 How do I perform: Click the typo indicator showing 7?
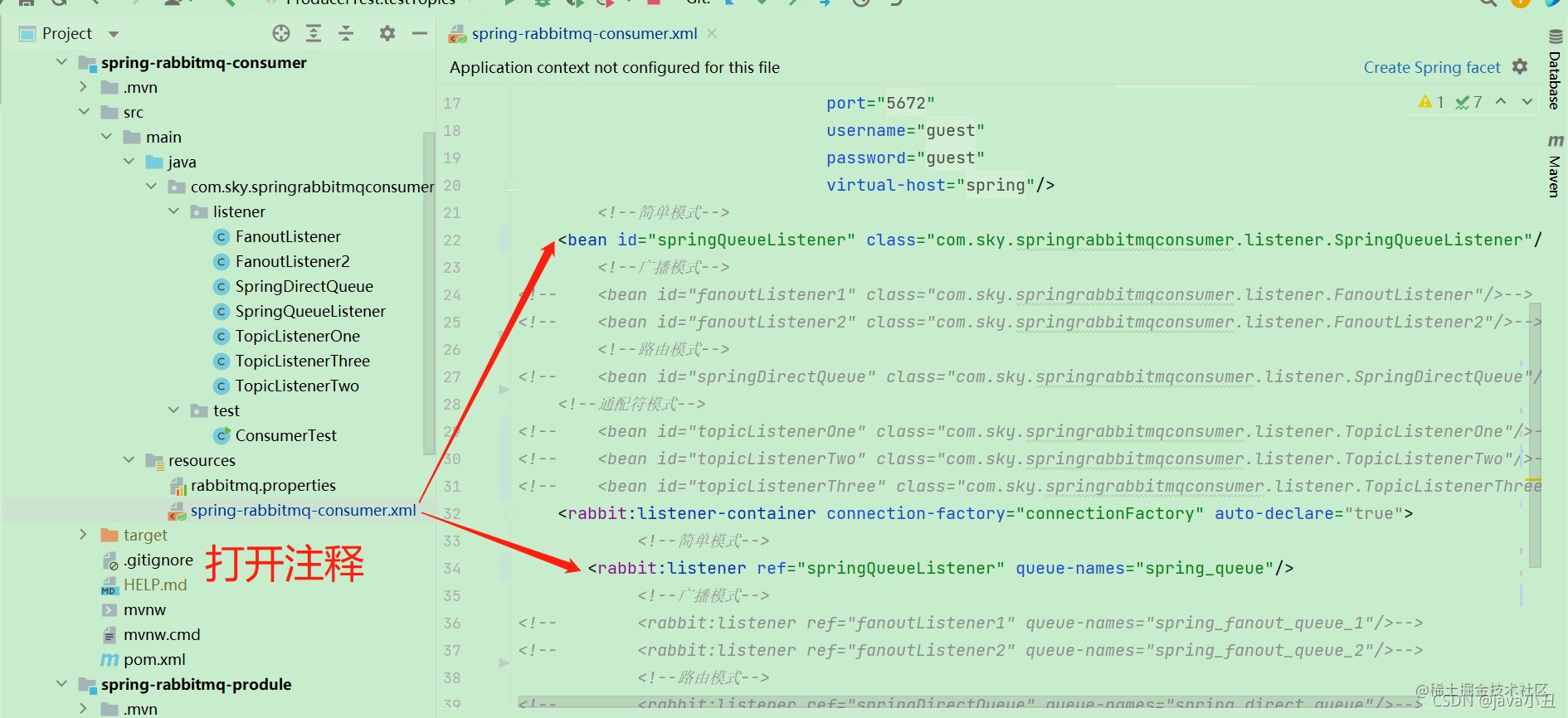click(x=1468, y=102)
